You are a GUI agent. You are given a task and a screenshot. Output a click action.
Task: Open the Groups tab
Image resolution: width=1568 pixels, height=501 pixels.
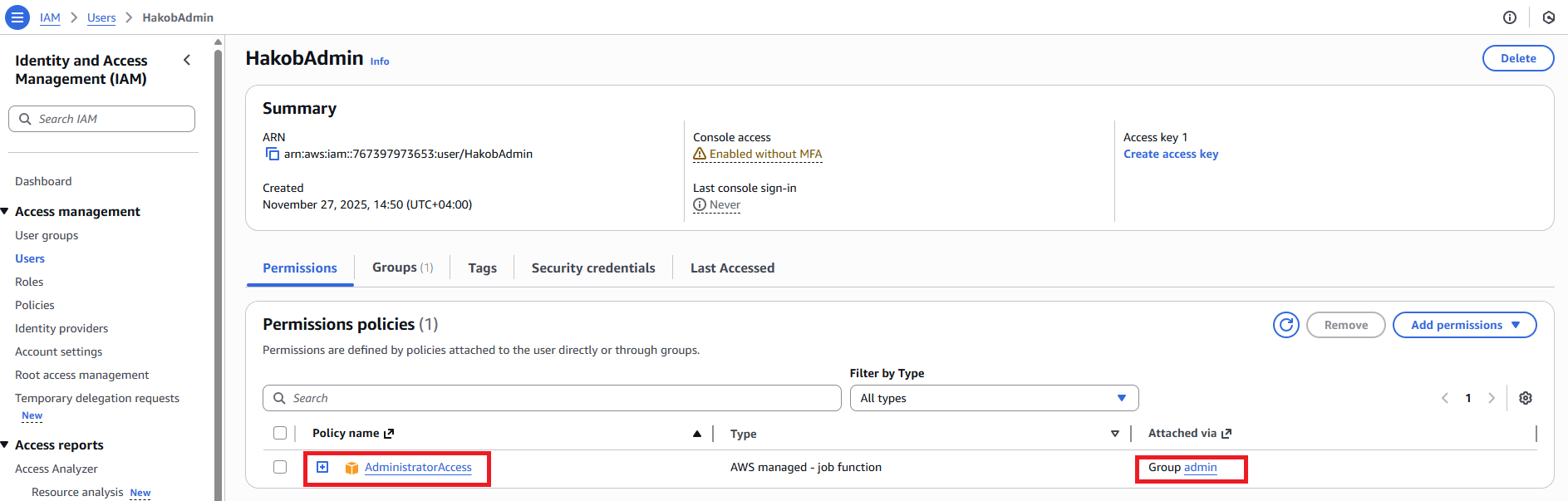coord(402,268)
